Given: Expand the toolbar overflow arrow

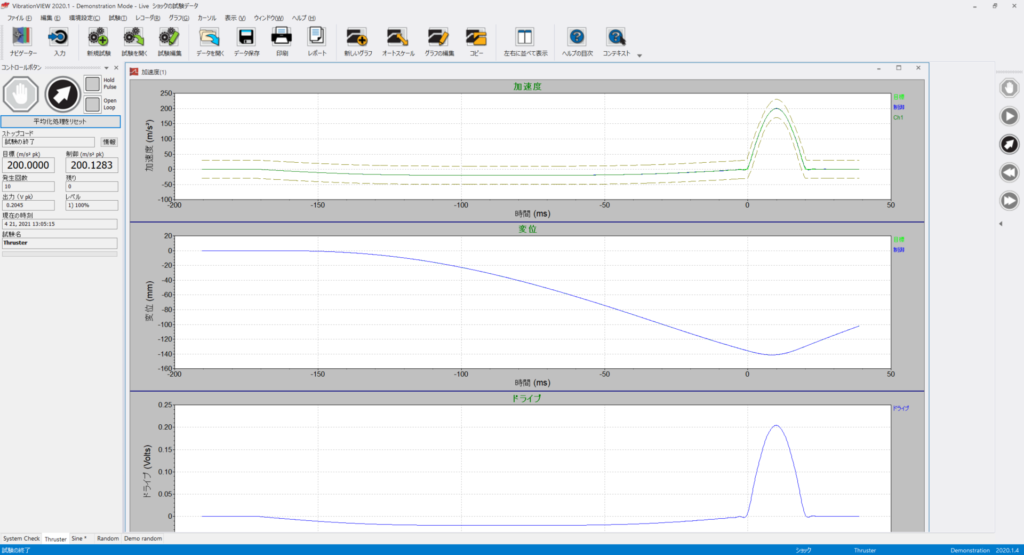Looking at the screenshot, I should pyautogui.click(x=639, y=56).
